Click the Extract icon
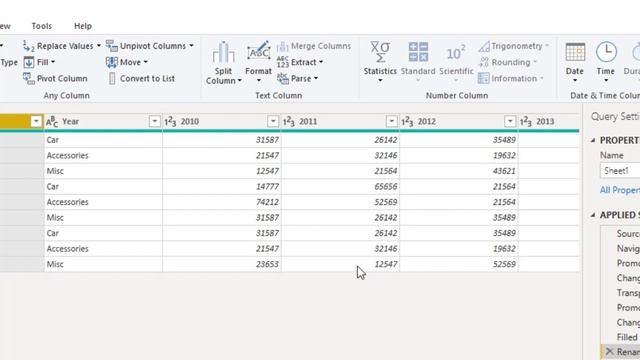640x360 pixels. [x=282, y=62]
